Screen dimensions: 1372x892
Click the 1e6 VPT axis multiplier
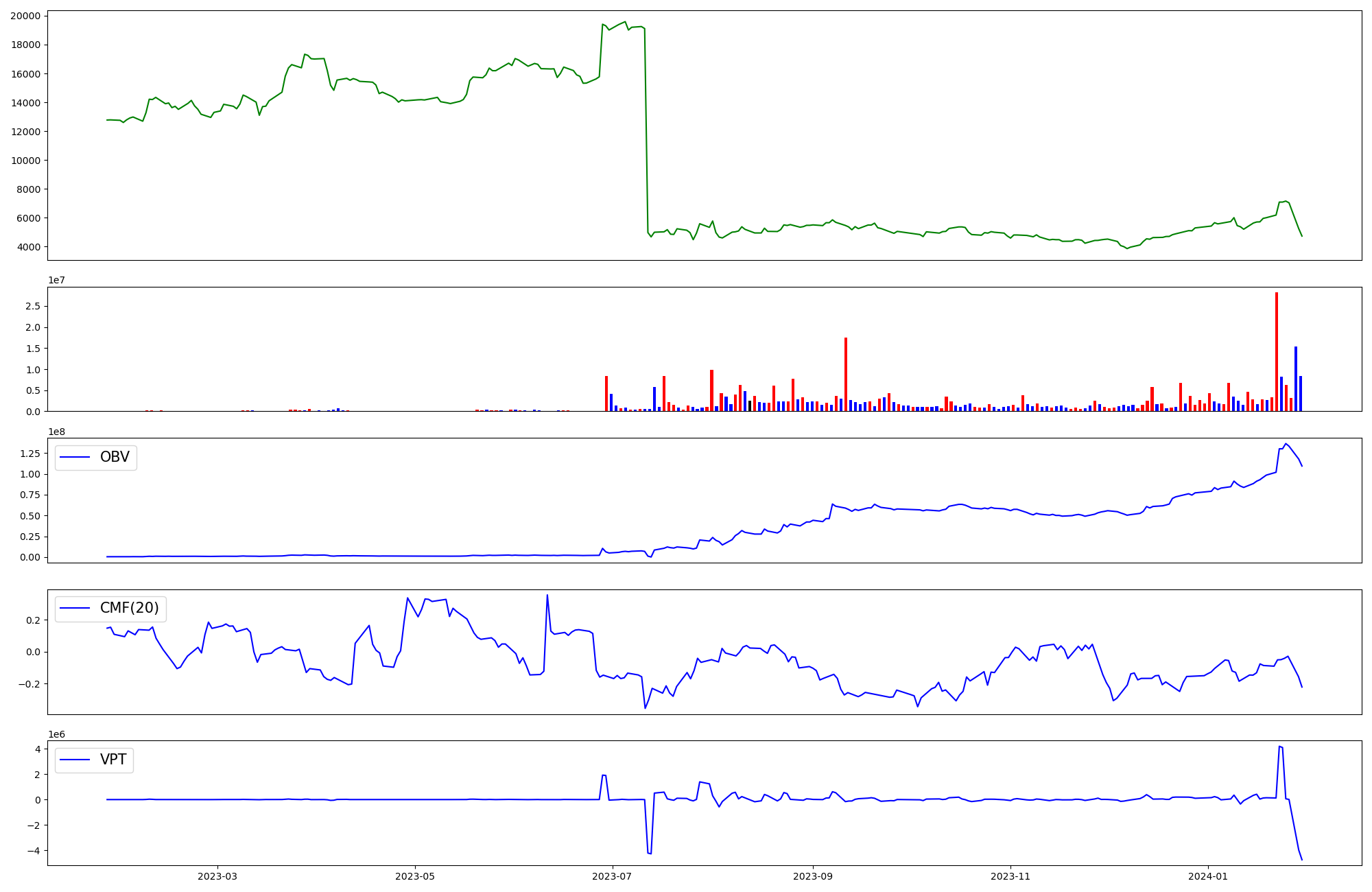(x=57, y=734)
